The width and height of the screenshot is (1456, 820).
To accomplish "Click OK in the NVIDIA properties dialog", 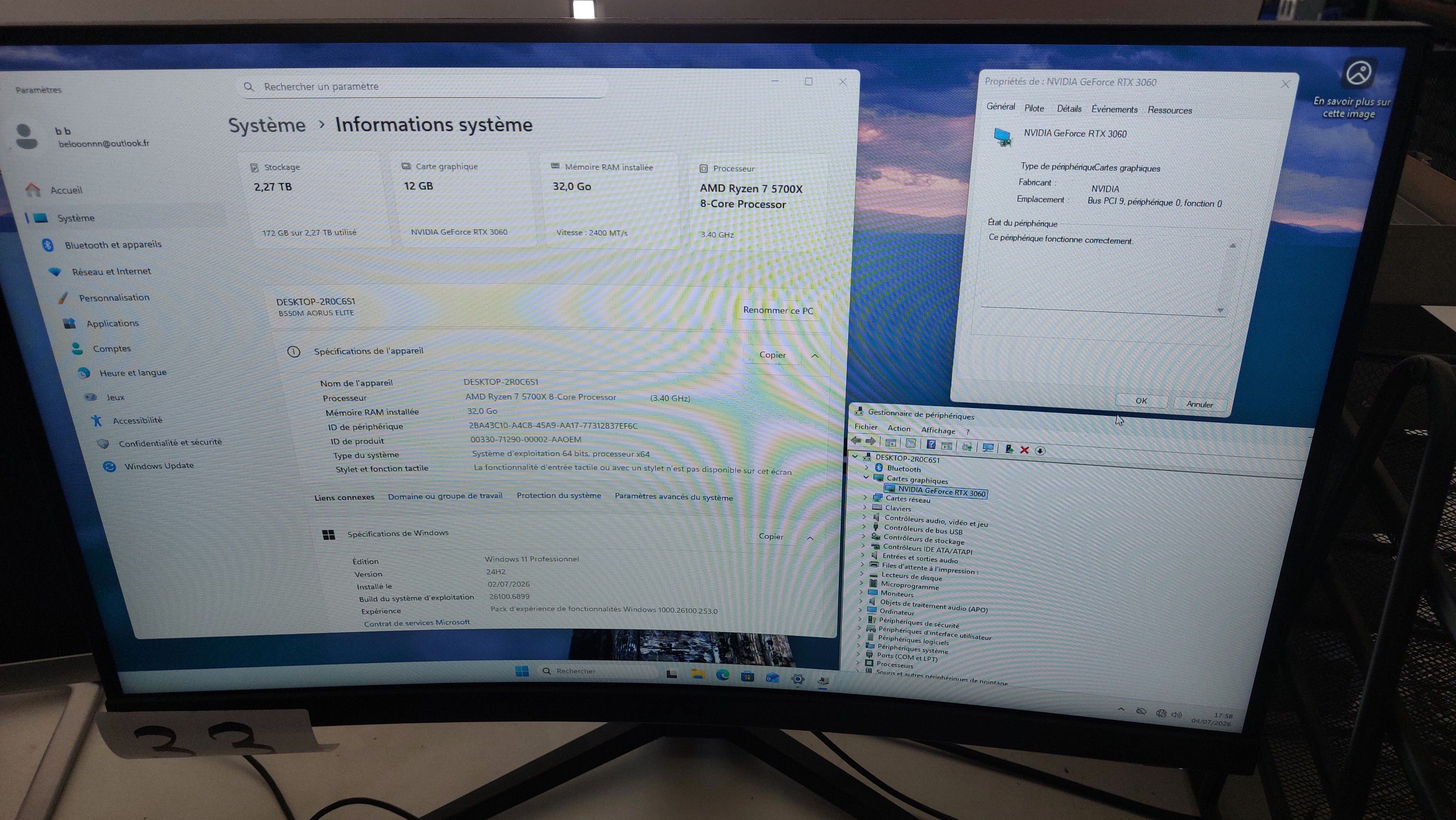I will click(x=1141, y=401).
